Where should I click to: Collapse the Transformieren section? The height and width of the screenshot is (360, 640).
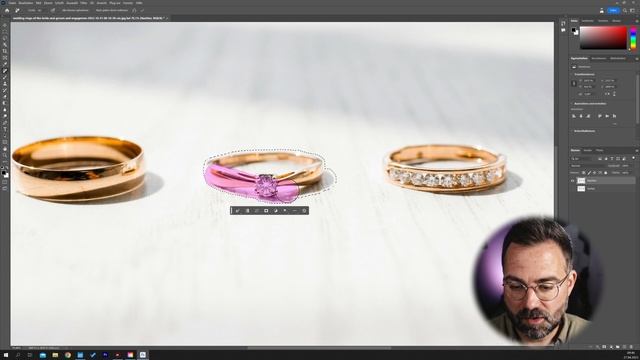click(571, 74)
